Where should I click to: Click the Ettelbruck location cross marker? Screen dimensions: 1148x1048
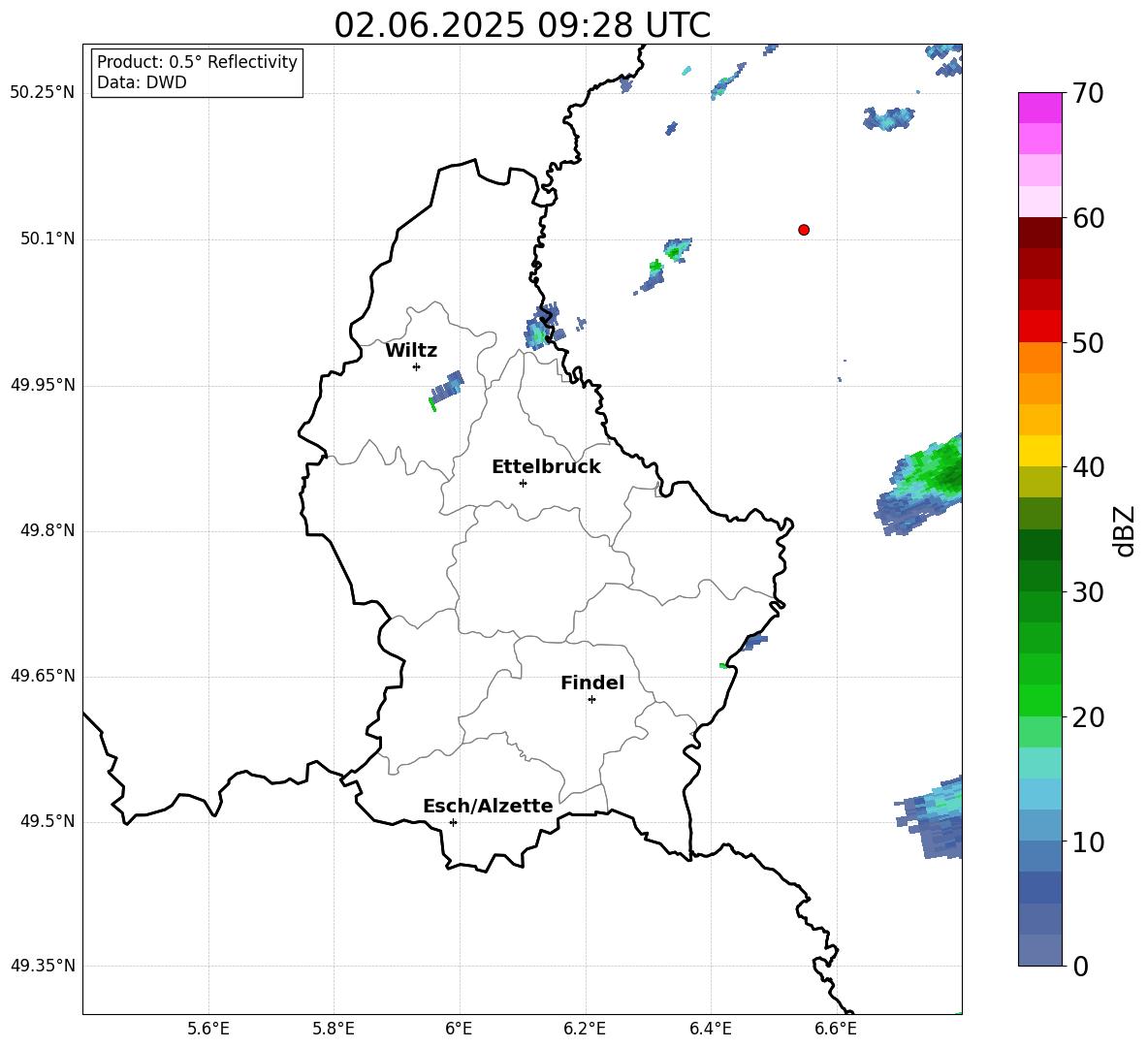click(523, 483)
